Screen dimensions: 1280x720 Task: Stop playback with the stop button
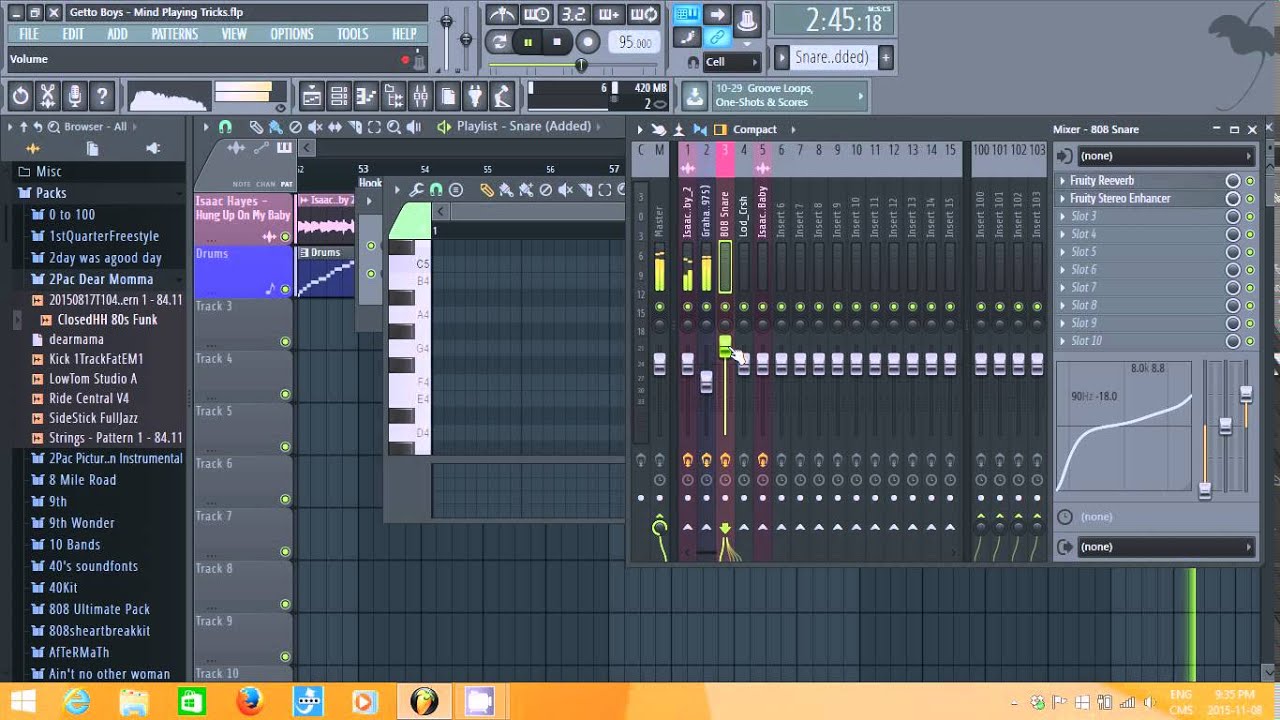[557, 42]
